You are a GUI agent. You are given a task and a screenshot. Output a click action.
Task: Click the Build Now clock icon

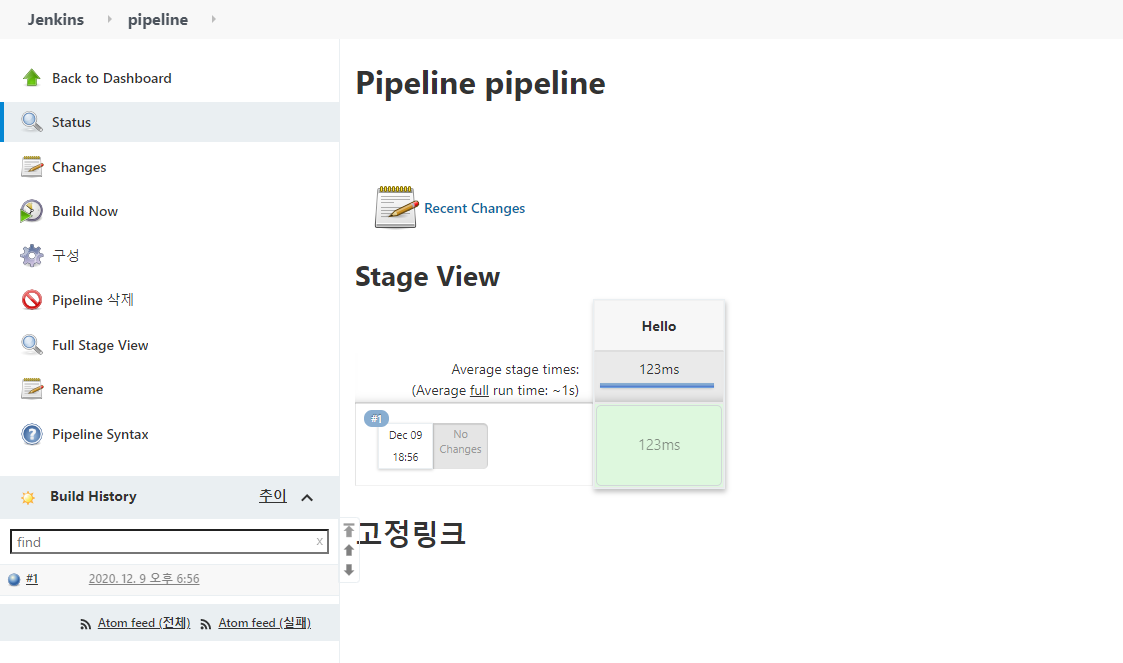[32, 211]
